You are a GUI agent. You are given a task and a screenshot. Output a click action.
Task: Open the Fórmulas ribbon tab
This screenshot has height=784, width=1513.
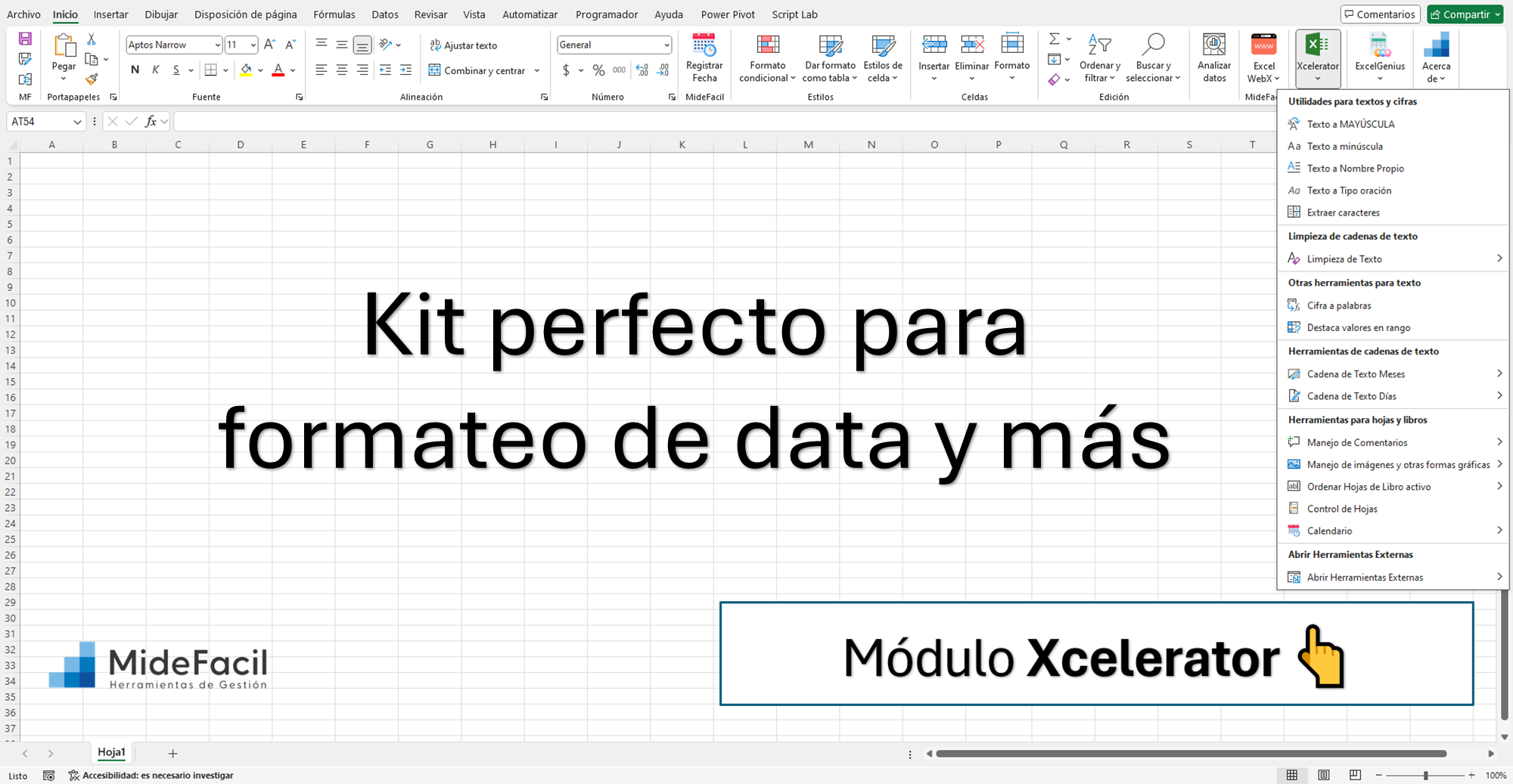pyautogui.click(x=334, y=14)
